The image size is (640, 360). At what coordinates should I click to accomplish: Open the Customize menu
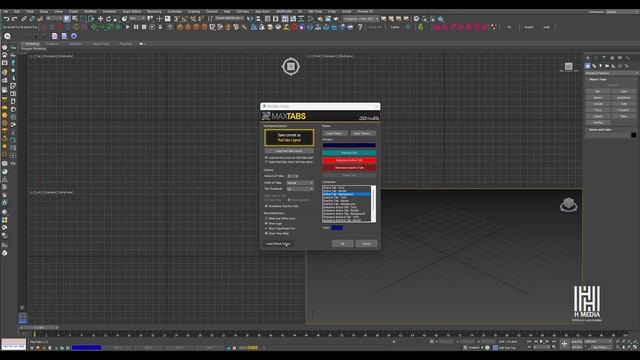coord(175,11)
